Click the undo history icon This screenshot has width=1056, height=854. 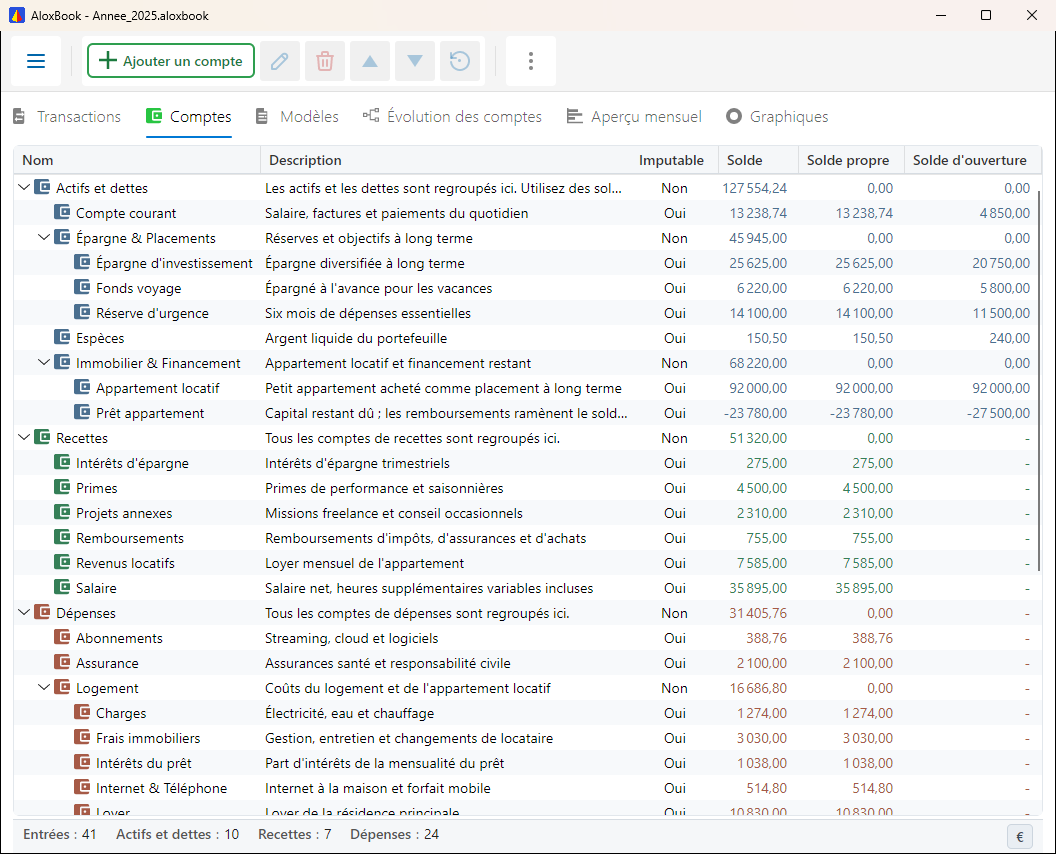tap(460, 61)
